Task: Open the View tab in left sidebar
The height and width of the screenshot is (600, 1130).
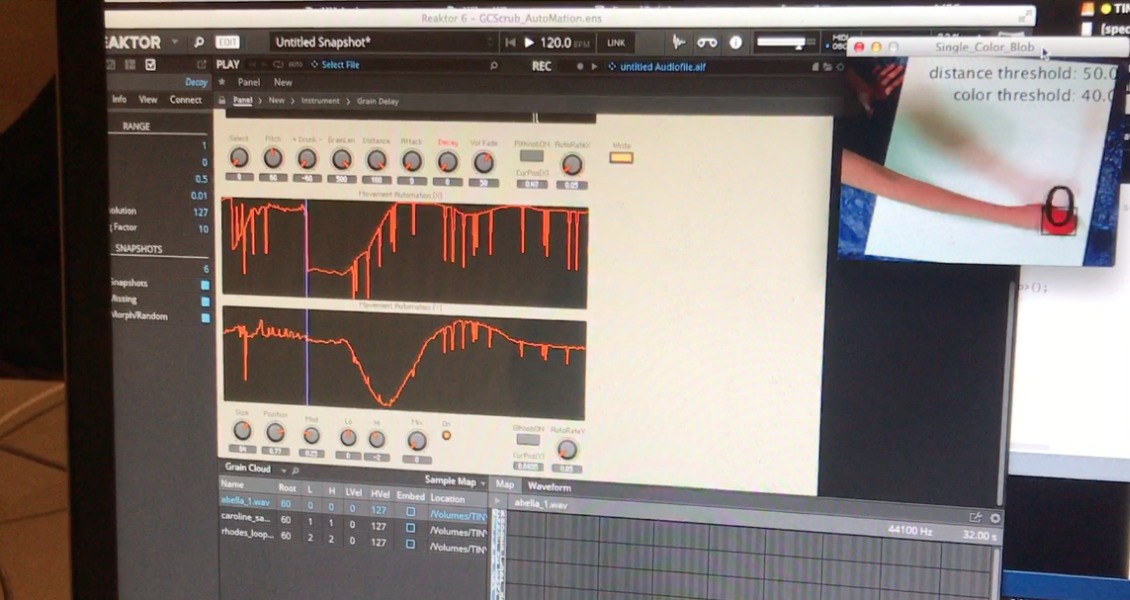Action: 148,99
